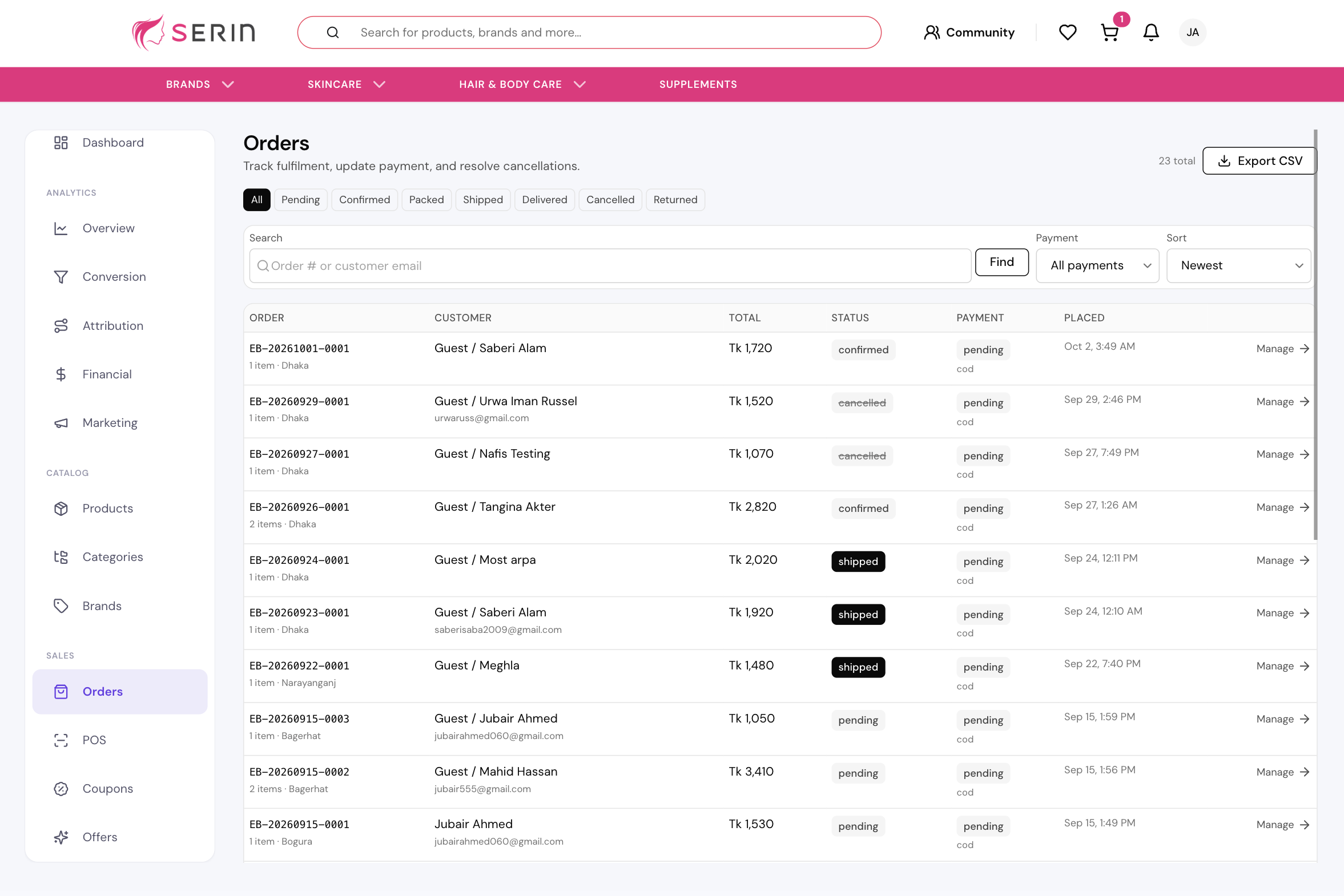Screen dimensions: 1344x896
Task: Open Financial in the sidebar
Action: (119, 374)
